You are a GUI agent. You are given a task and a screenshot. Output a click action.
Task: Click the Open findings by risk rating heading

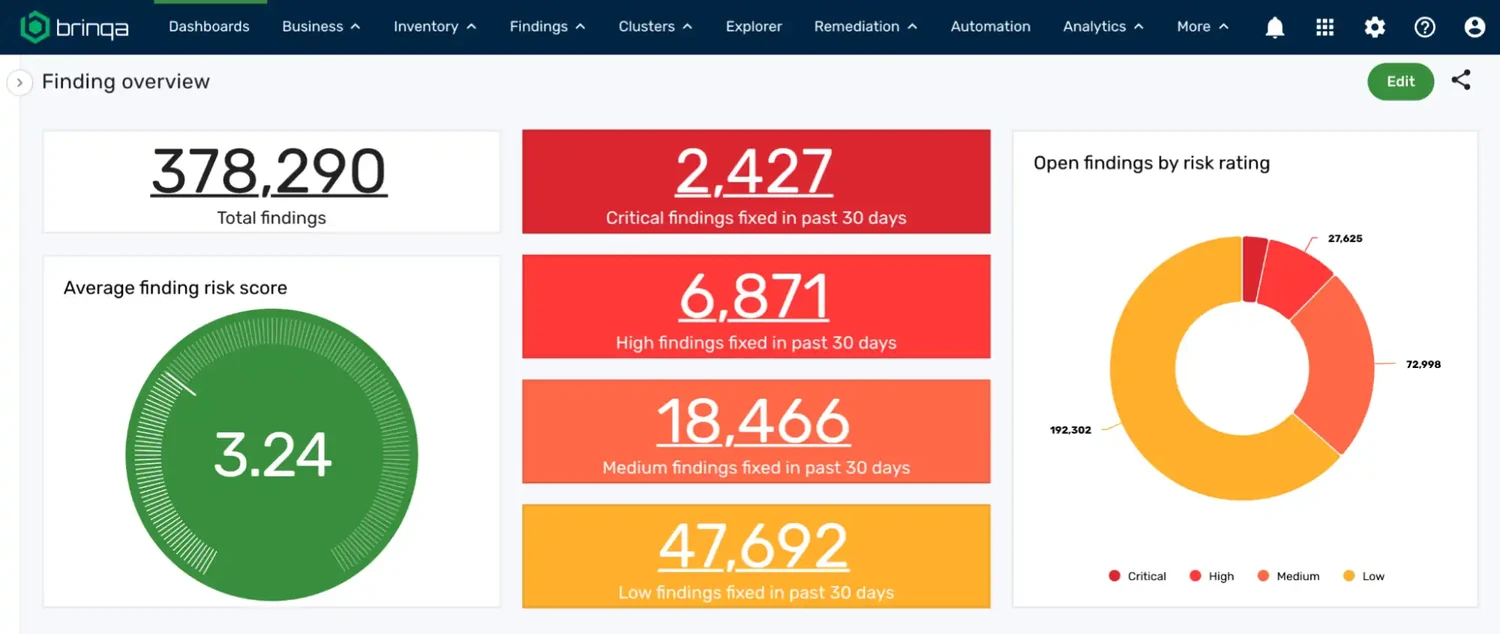click(1152, 163)
